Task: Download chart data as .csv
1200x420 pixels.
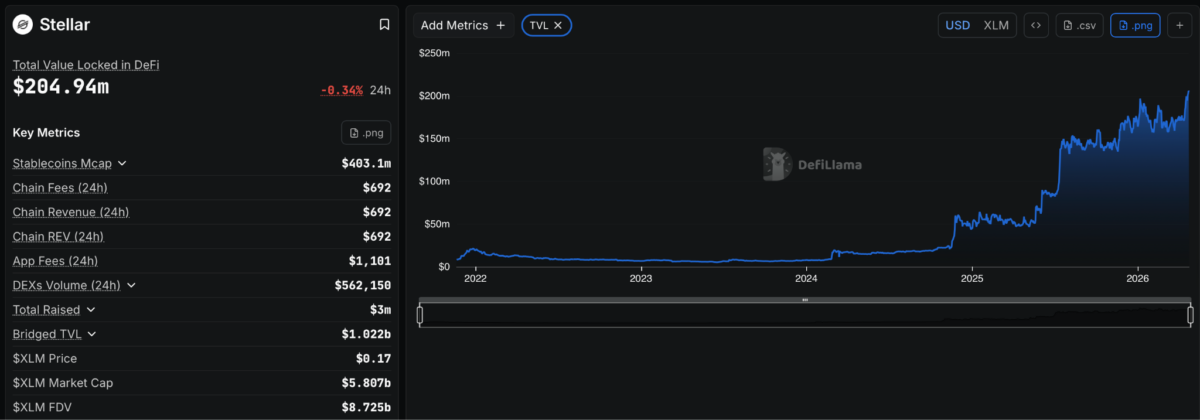Action: point(1080,25)
